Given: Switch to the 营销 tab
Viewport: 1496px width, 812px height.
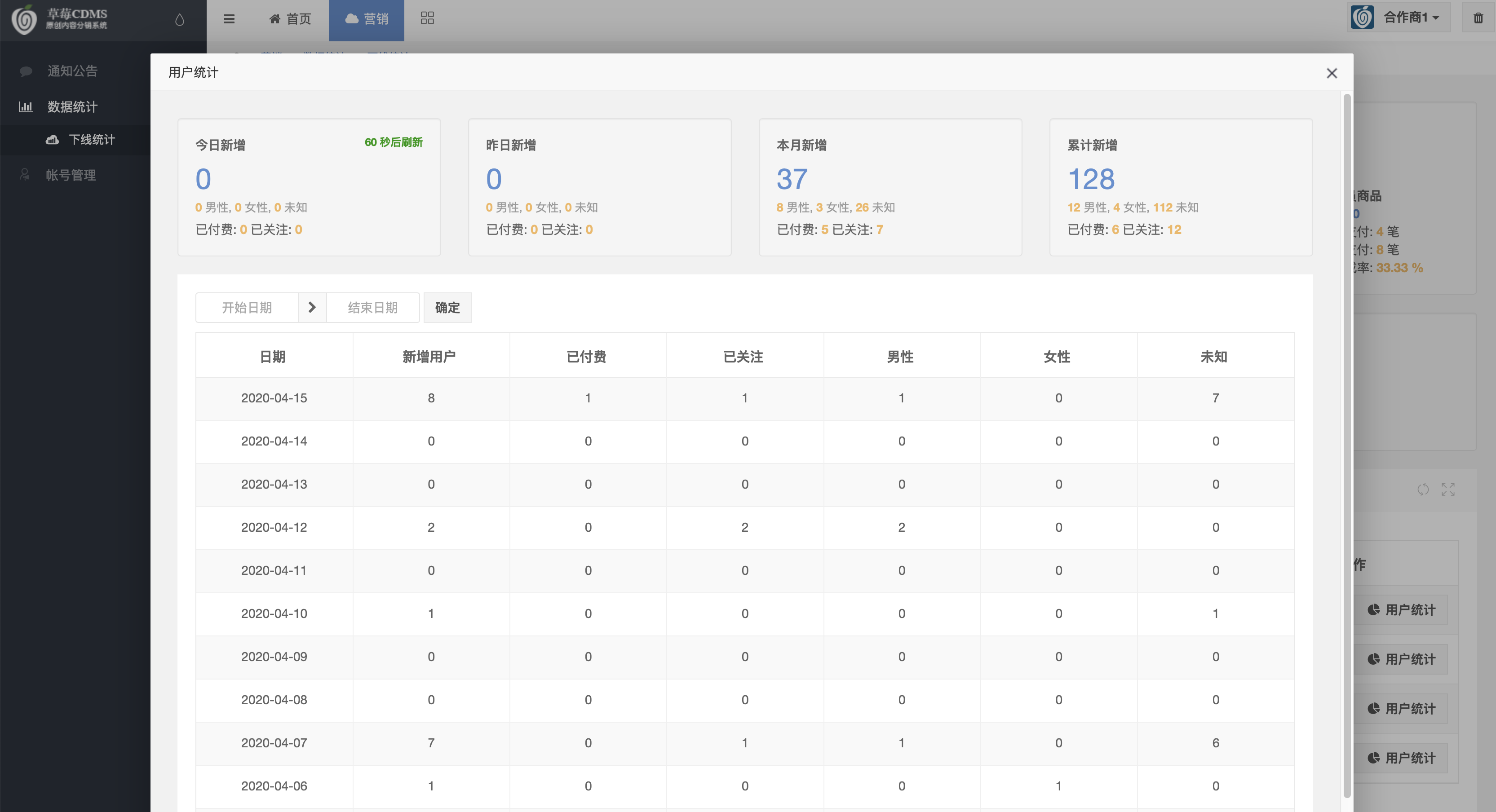Looking at the screenshot, I should [x=367, y=19].
